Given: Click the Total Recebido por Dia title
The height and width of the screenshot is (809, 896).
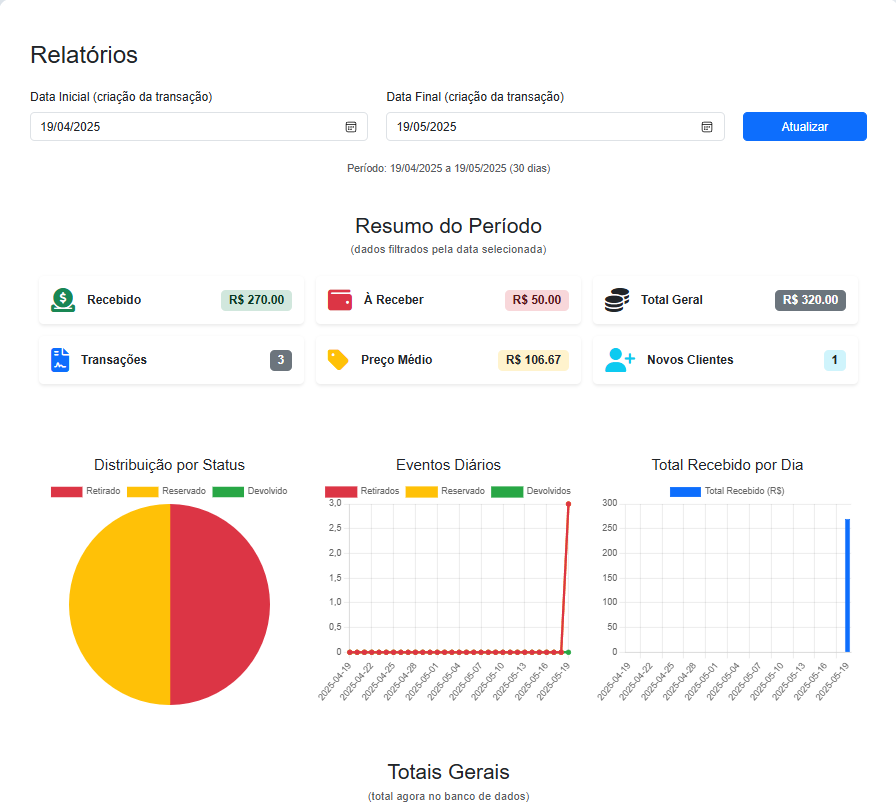Looking at the screenshot, I should pos(727,465).
